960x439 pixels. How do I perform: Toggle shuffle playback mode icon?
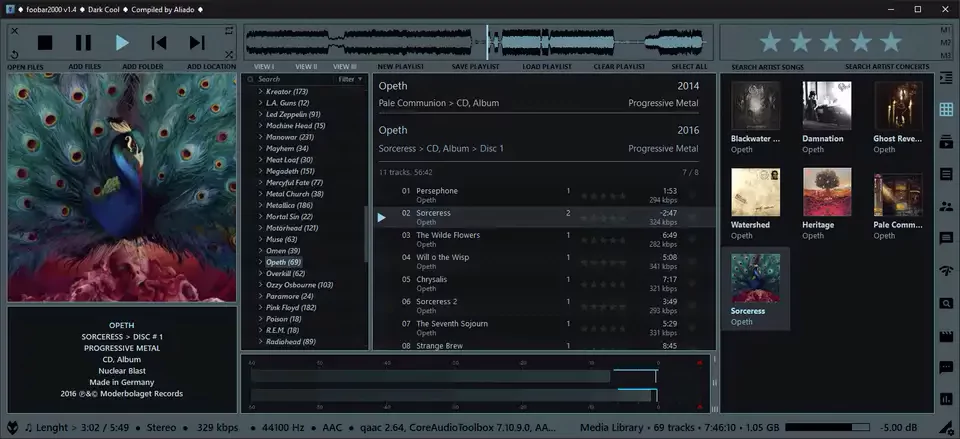(x=229, y=55)
